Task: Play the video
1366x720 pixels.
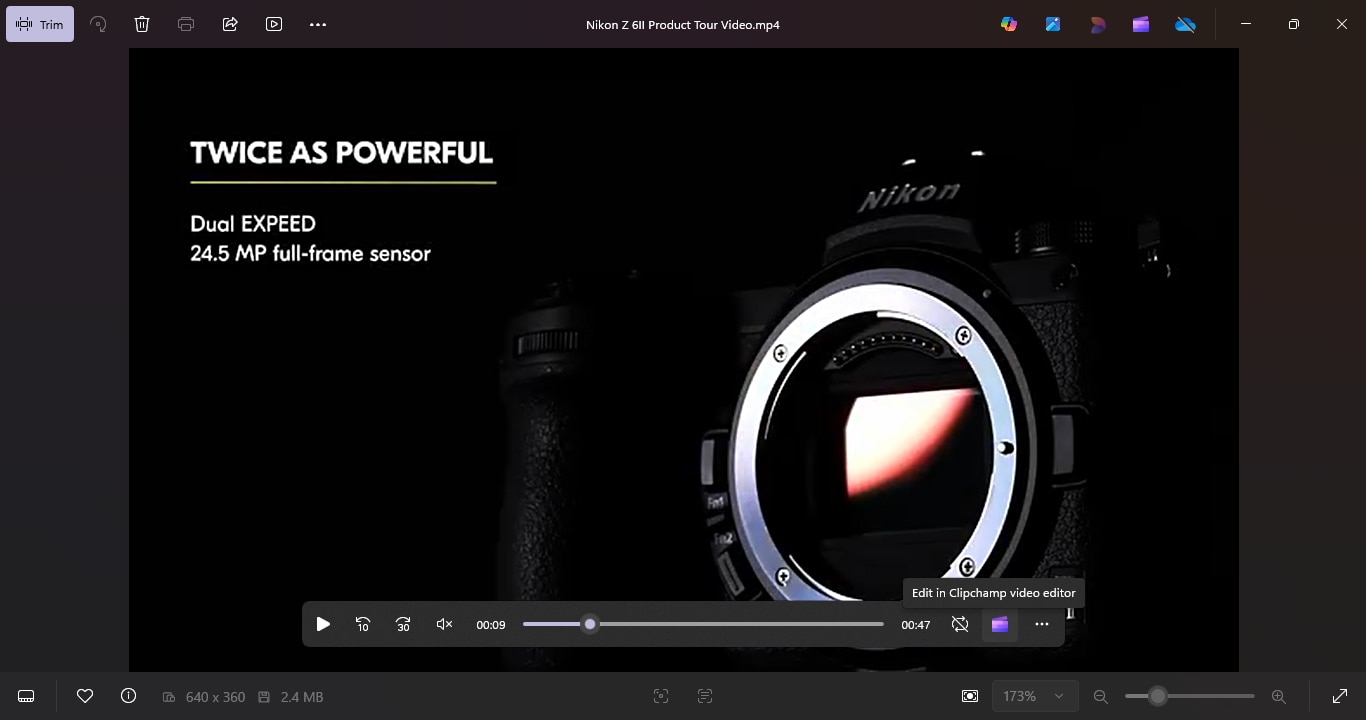Action: point(323,624)
